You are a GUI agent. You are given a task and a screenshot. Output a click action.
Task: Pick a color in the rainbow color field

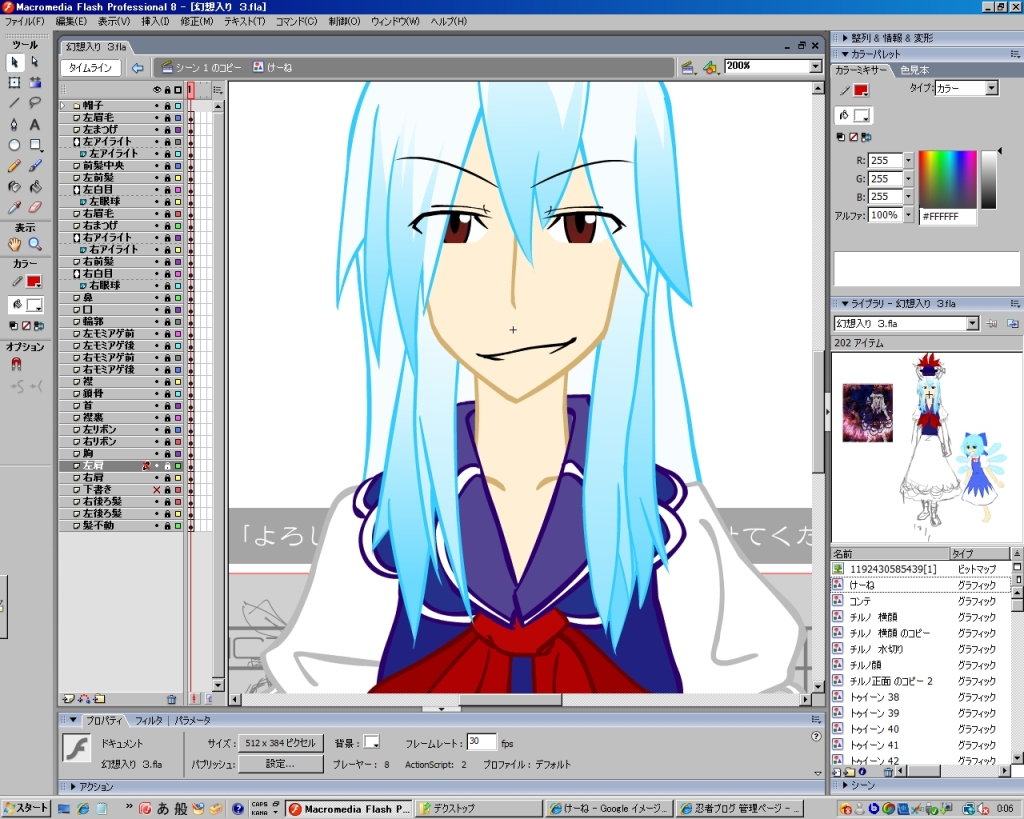948,180
